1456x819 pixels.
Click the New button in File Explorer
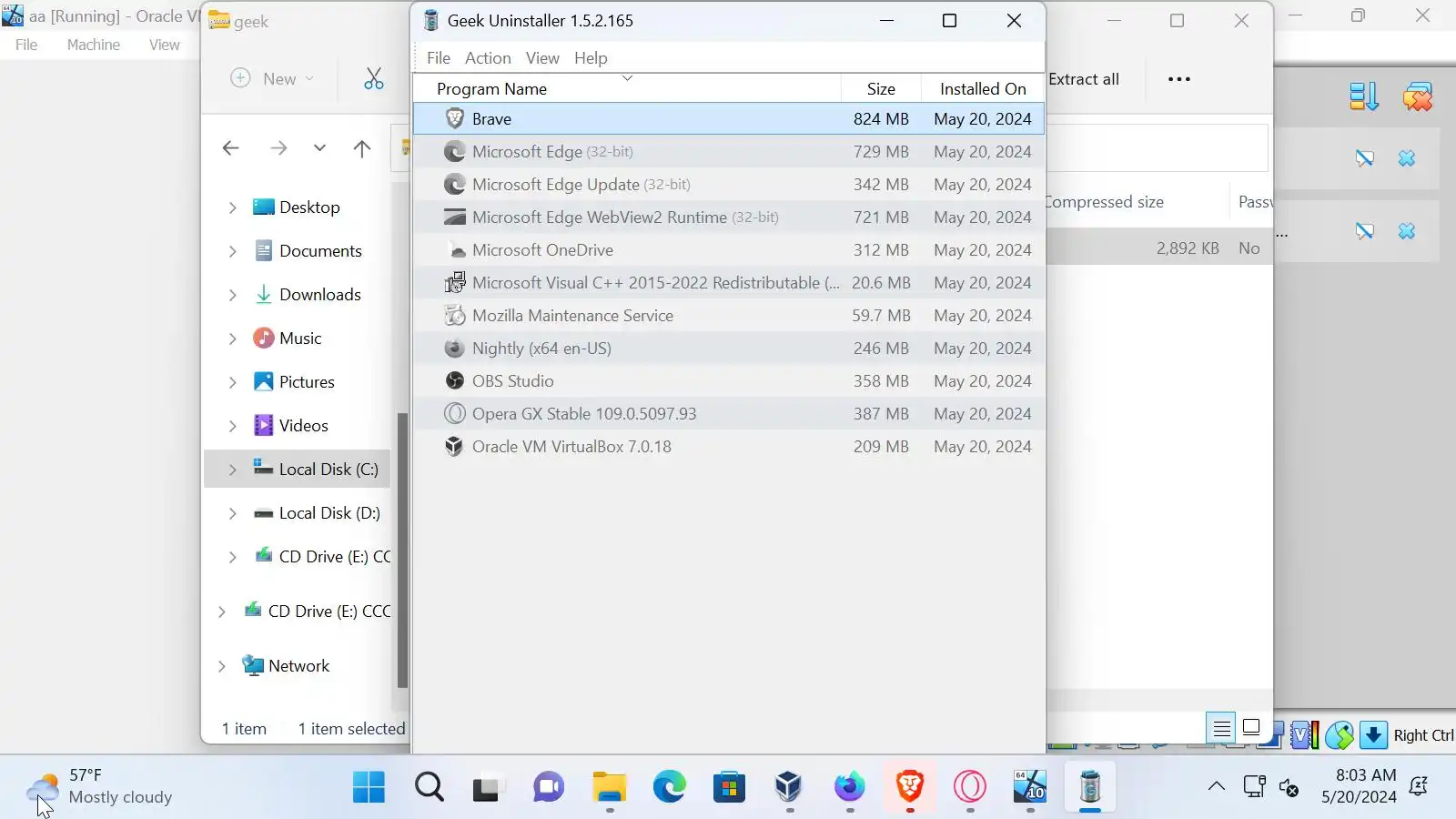pyautogui.click(x=272, y=78)
